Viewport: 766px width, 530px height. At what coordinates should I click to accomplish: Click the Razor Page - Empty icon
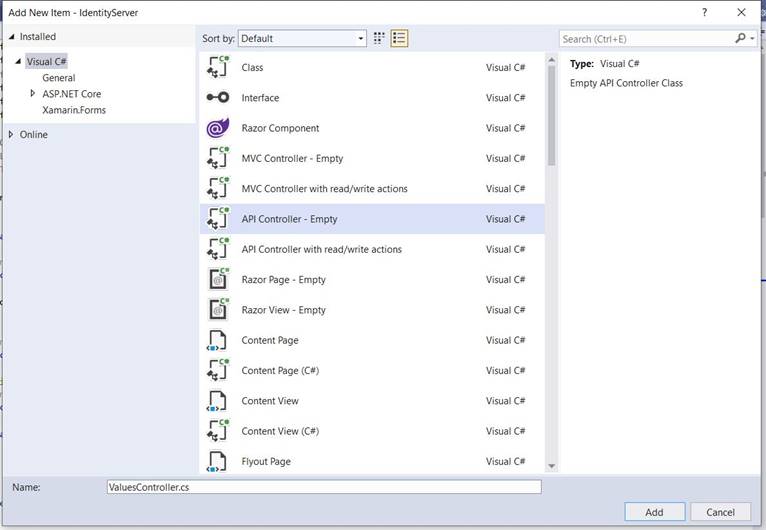click(x=218, y=279)
